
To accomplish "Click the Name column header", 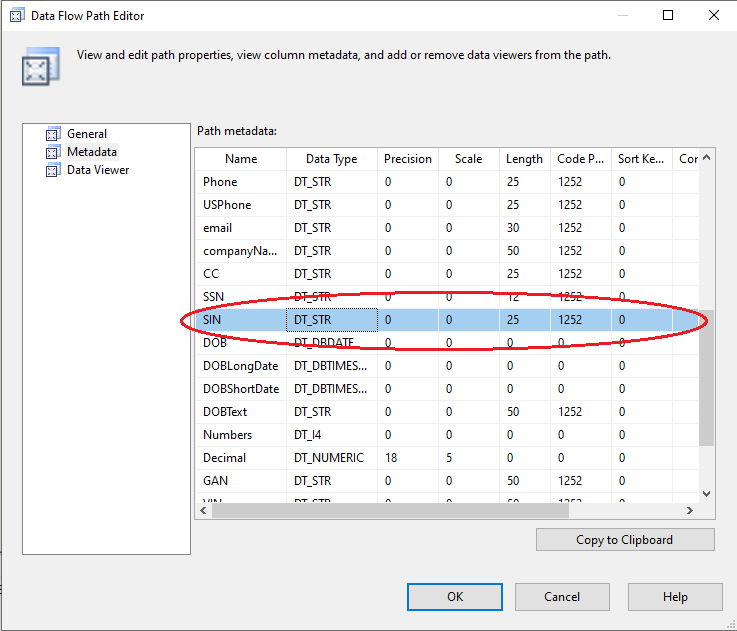I will (241, 159).
